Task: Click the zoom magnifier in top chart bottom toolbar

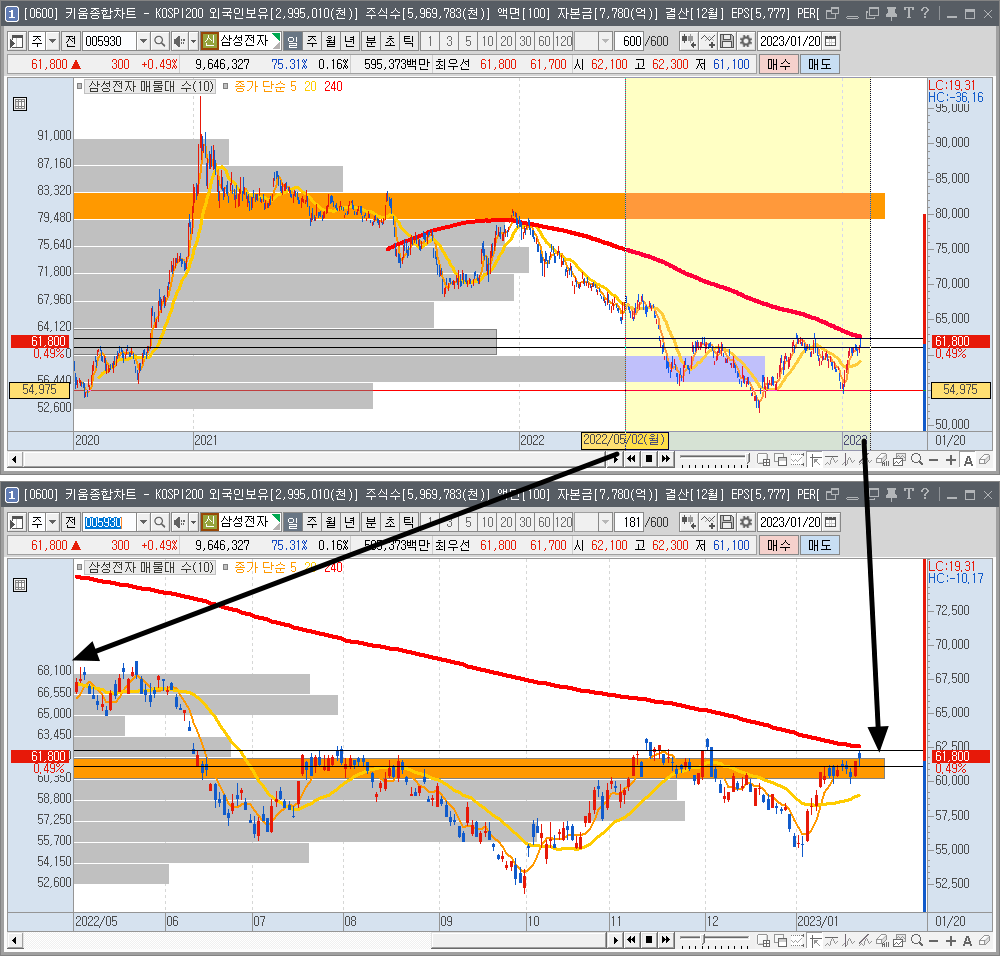Action: [917, 460]
